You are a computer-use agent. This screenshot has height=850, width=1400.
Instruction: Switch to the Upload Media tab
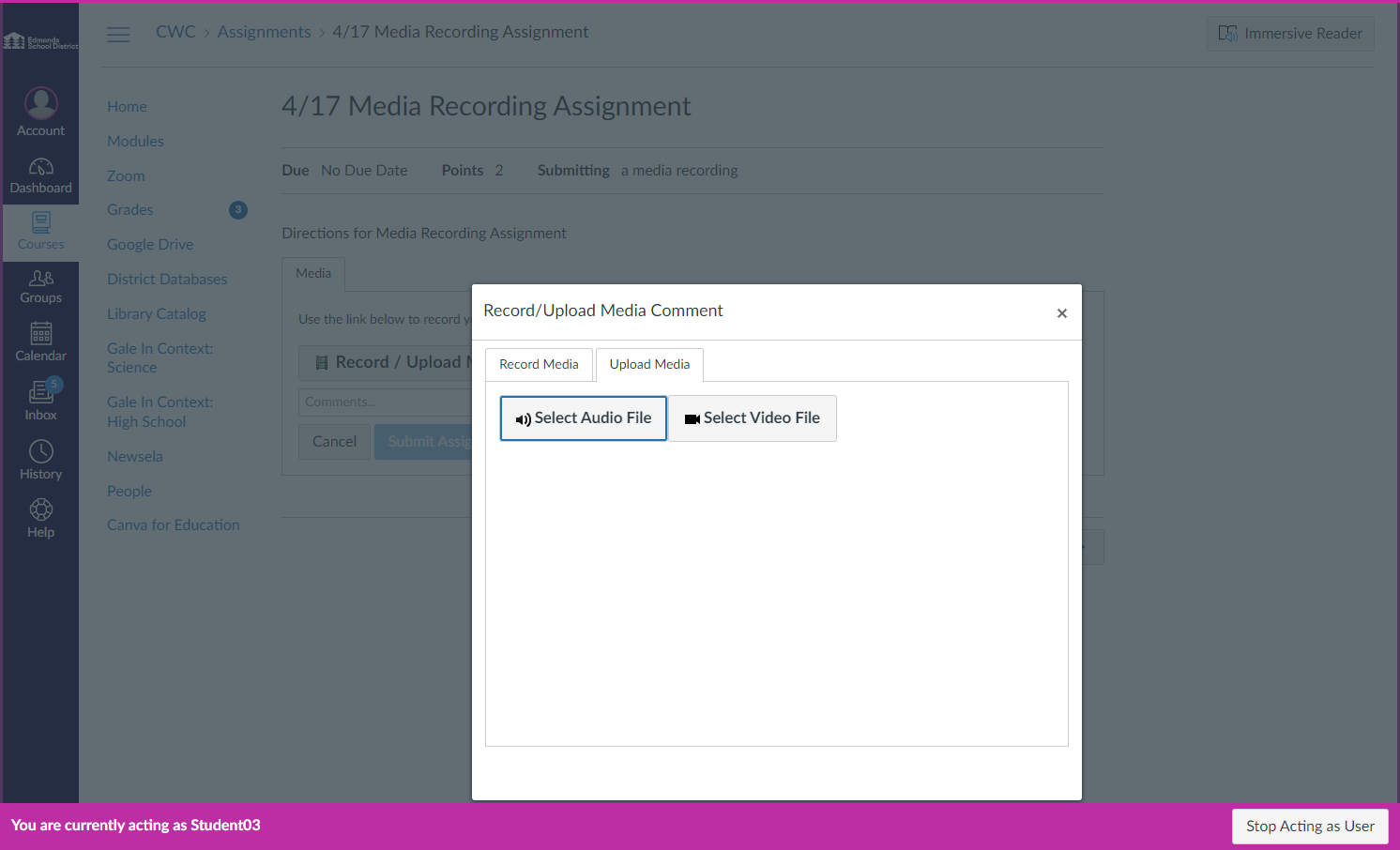pos(649,364)
